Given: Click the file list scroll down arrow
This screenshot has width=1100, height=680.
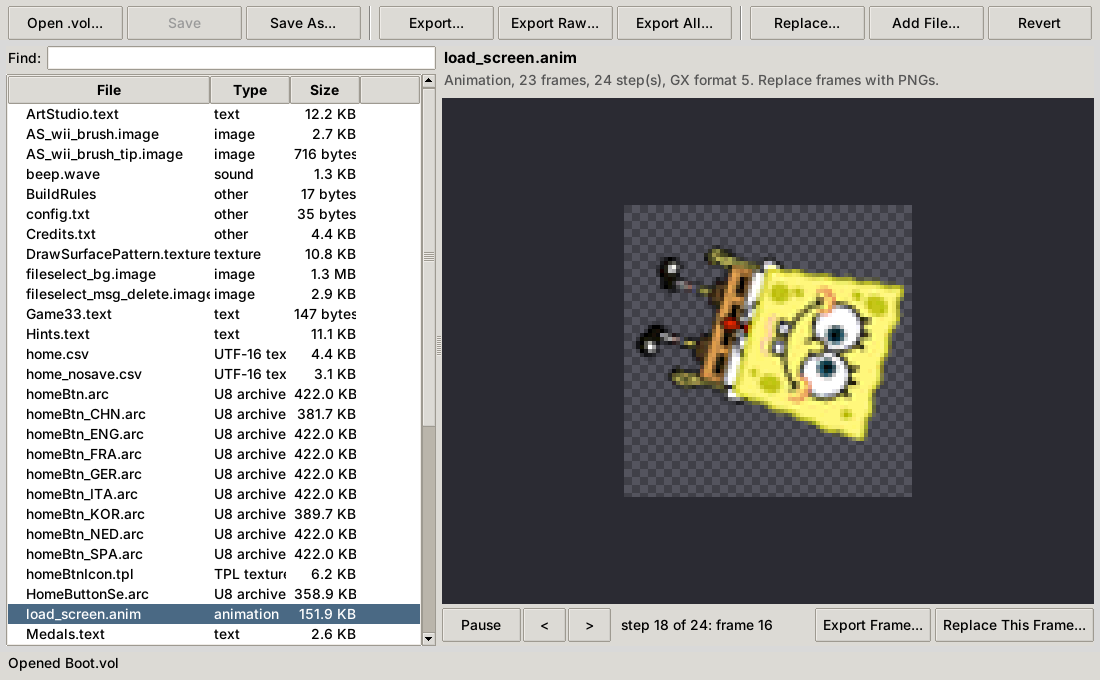Looking at the screenshot, I should click(429, 639).
